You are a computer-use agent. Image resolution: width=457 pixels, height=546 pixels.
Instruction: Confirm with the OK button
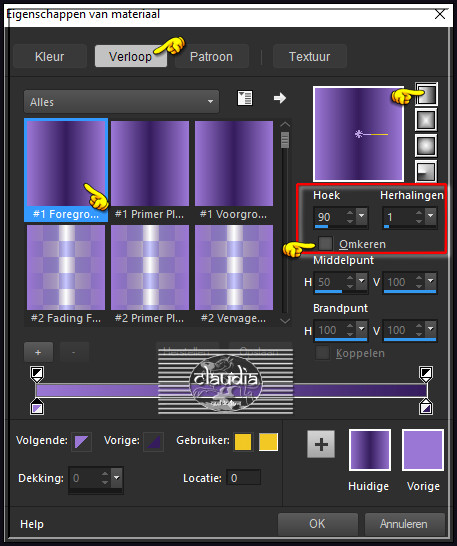[318, 524]
